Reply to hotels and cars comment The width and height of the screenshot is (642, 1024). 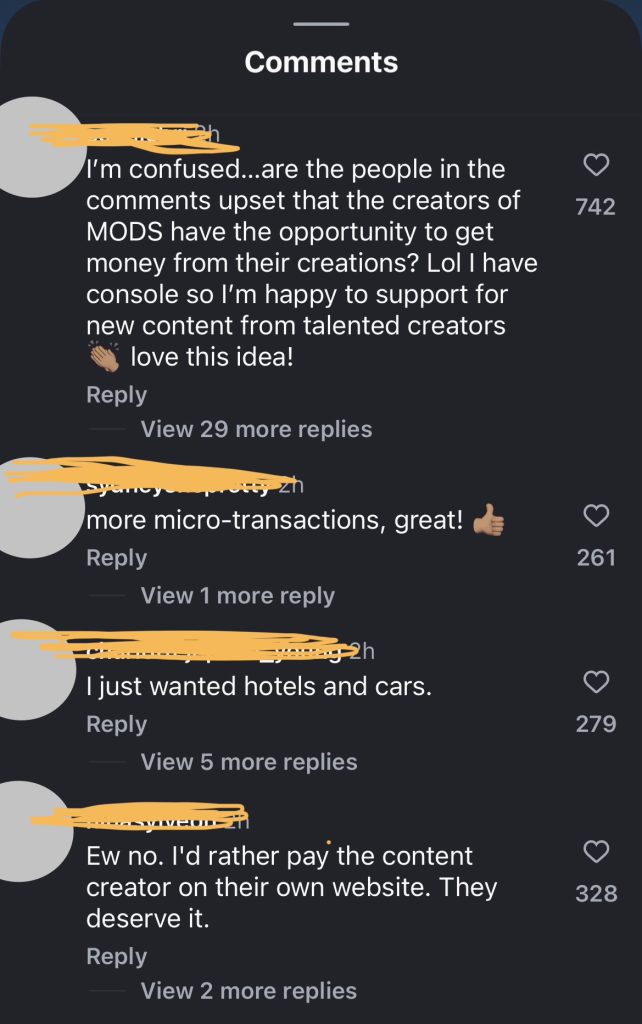click(x=116, y=725)
